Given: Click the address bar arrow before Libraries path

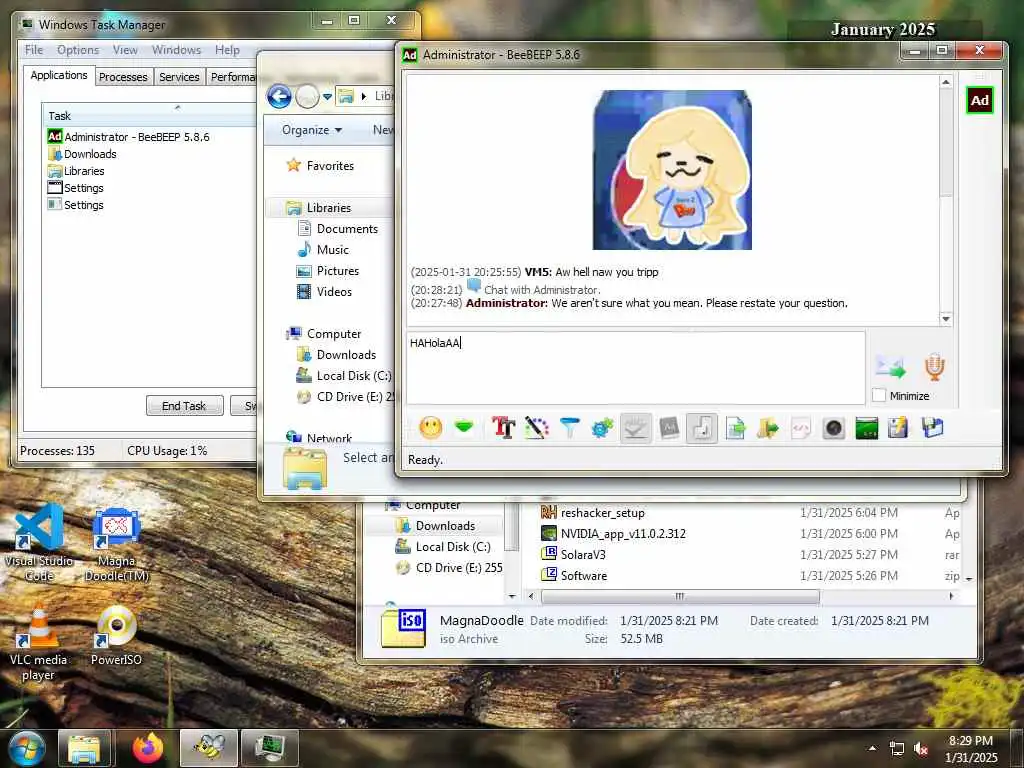Looking at the screenshot, I should (364, 97).
